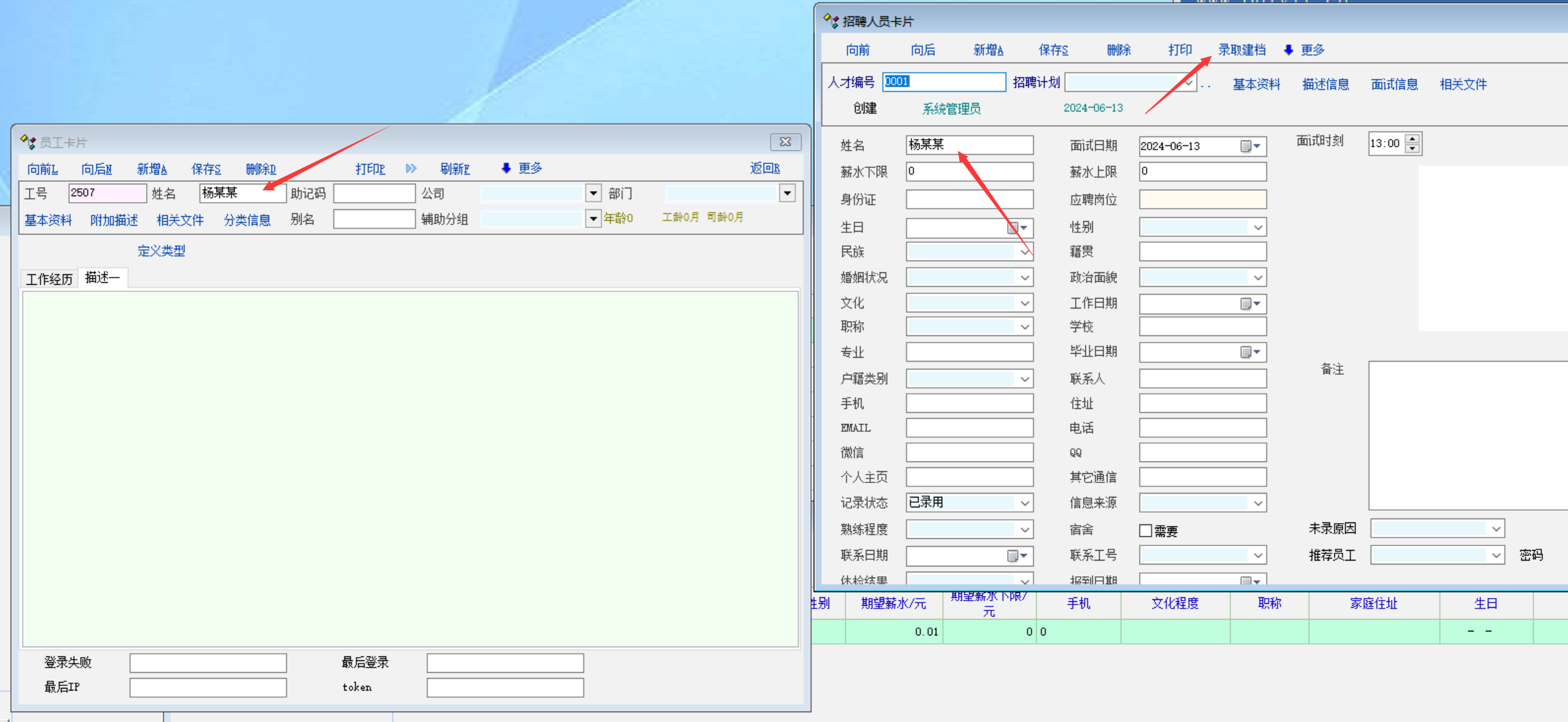Viewport: 1568px width, 722px height.
Task: Expand the 记录状态 dropdown showing 已录用
Action: point(1024,503)
